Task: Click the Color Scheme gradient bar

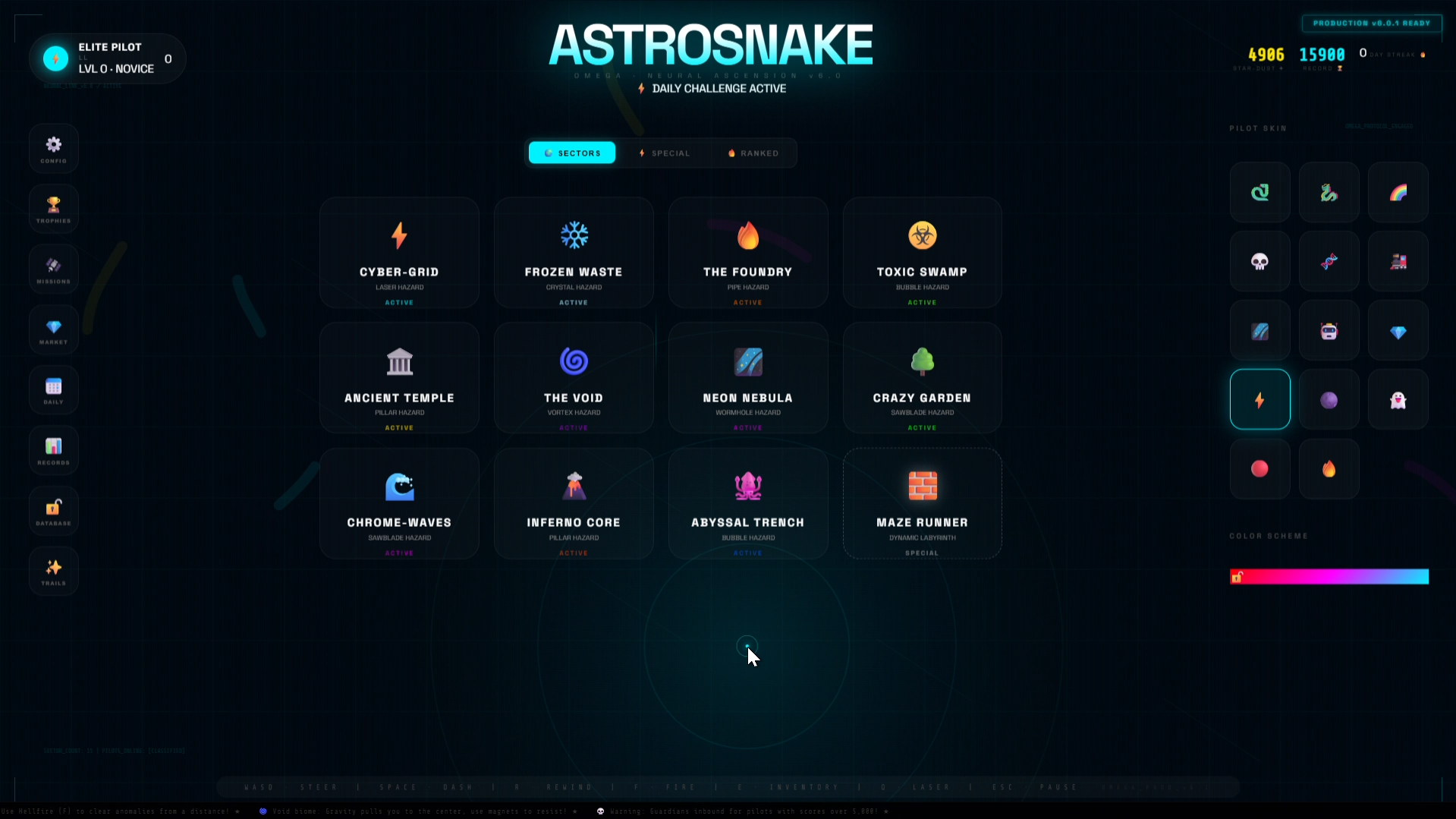Action: tap(1329, 577)
